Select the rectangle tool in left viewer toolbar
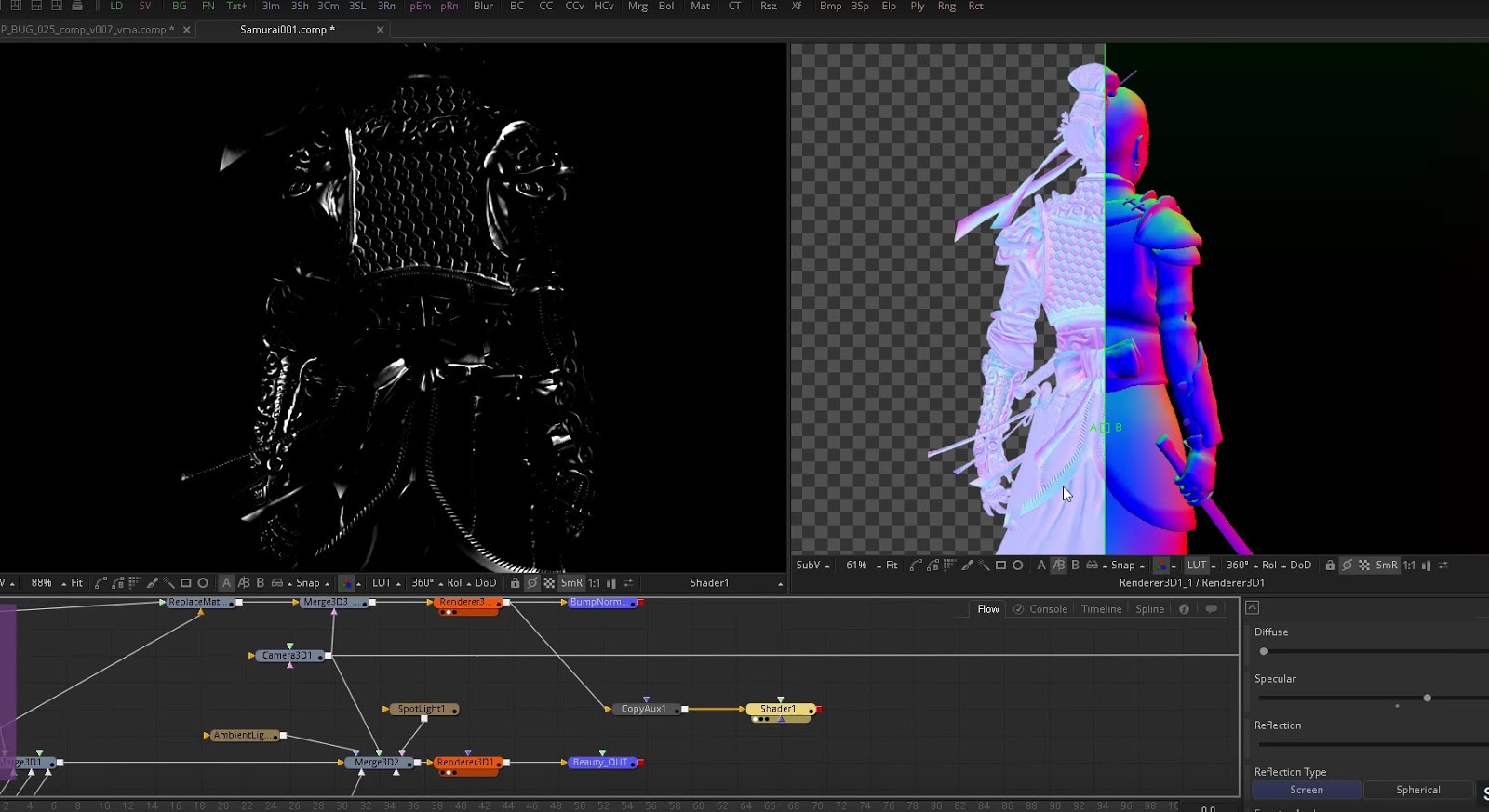The image size is (1489, 812). (185, 583)
